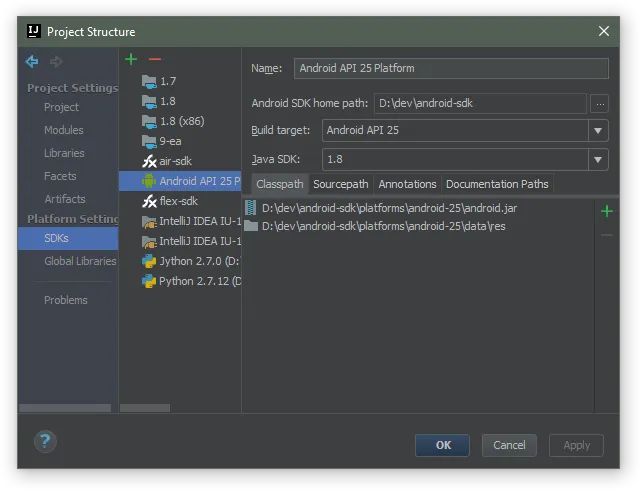Screen dimensions: 640x489
Task: Add a new SDK with green plus
Action: (x=131, y=59)
